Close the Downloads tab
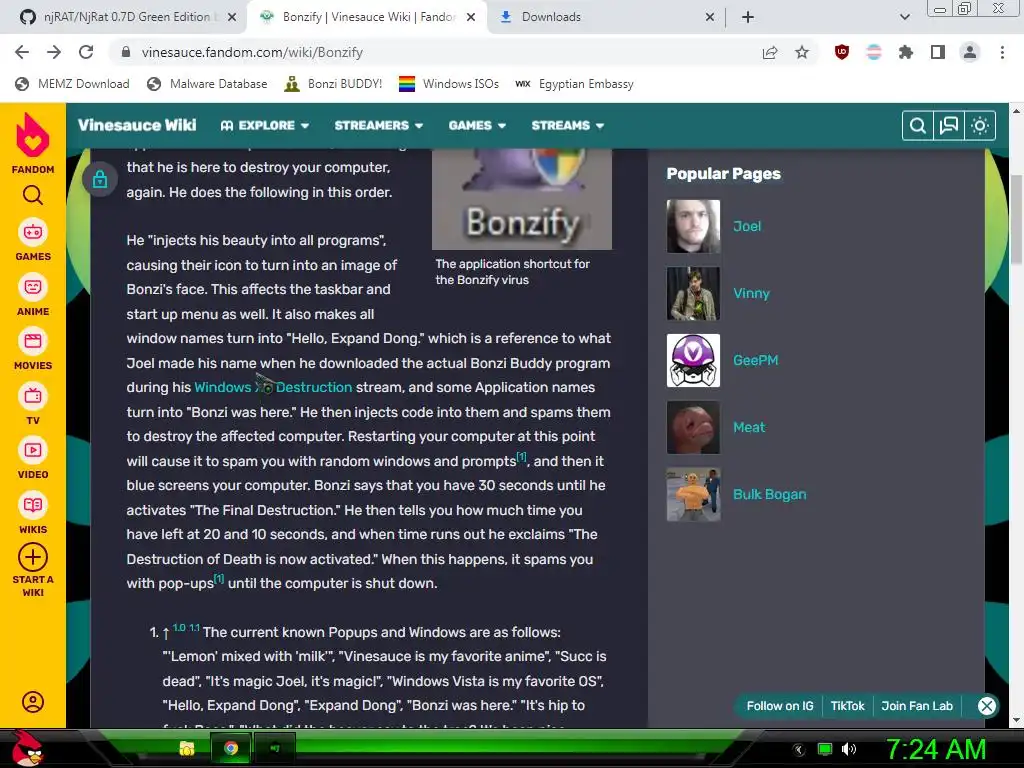 710,17
